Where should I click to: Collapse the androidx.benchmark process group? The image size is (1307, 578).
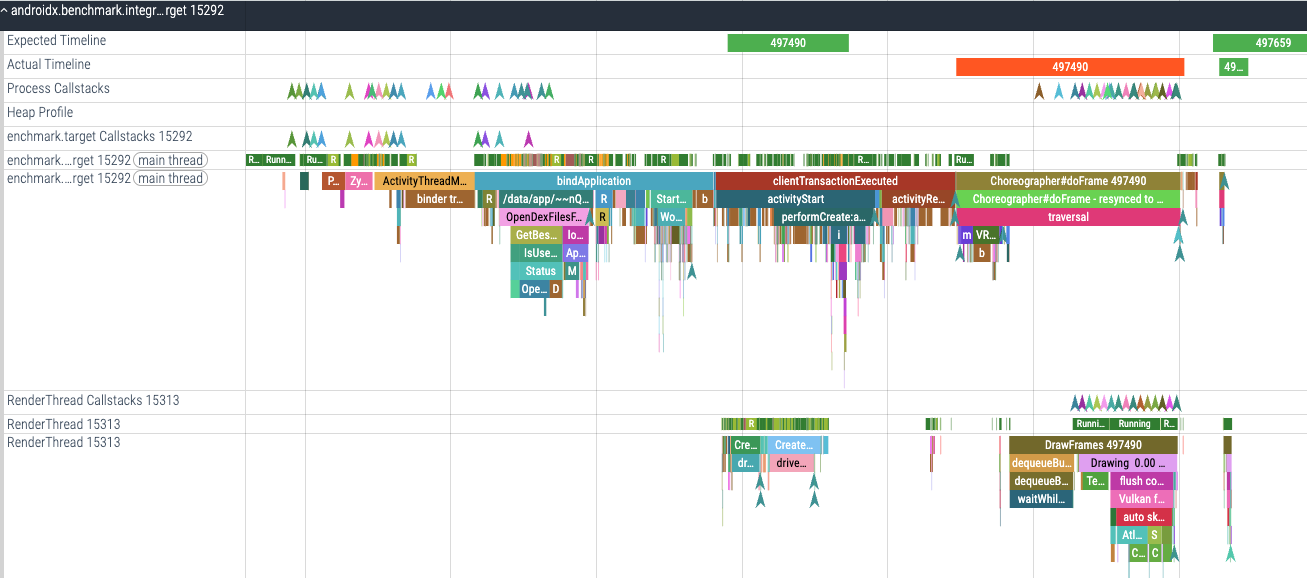coord(4,10)
